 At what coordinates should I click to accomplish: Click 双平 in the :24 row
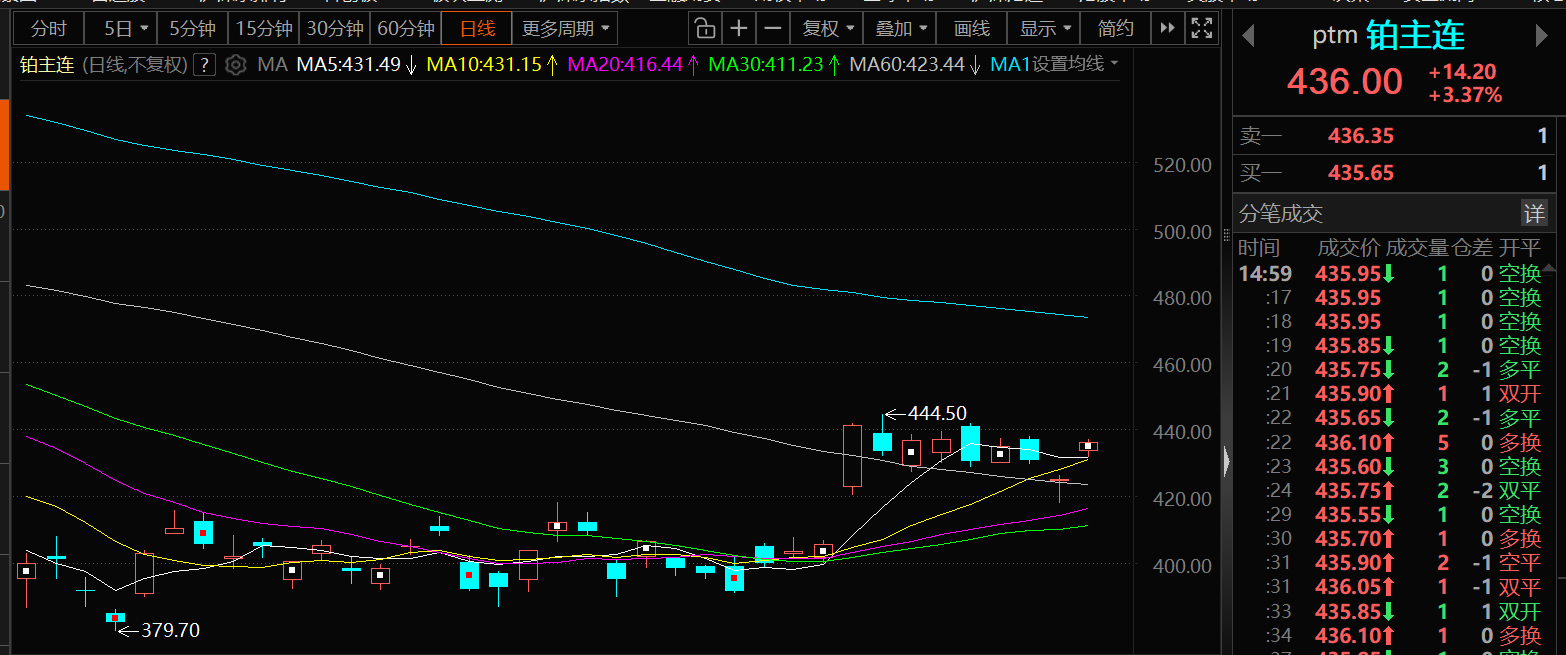click(1520, 490)
